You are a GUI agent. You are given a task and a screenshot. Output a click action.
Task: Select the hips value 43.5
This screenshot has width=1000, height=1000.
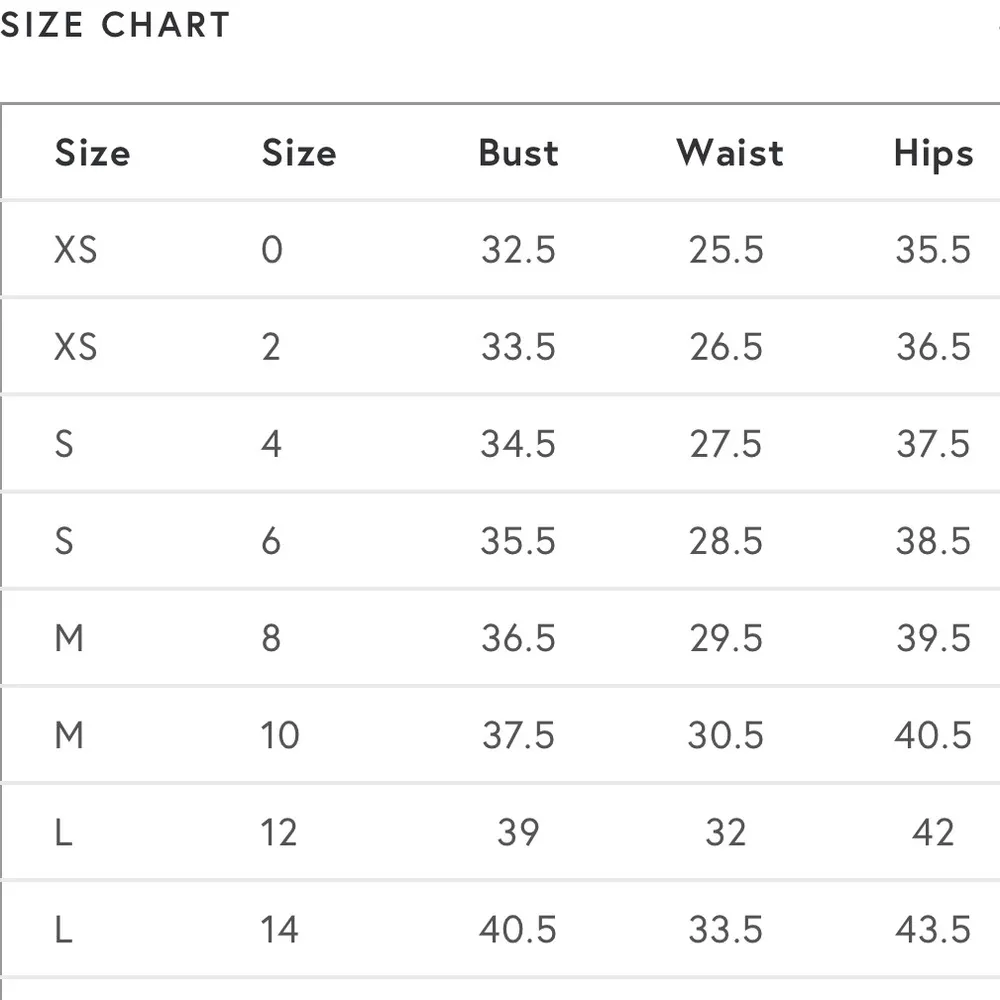click(933, 929)
